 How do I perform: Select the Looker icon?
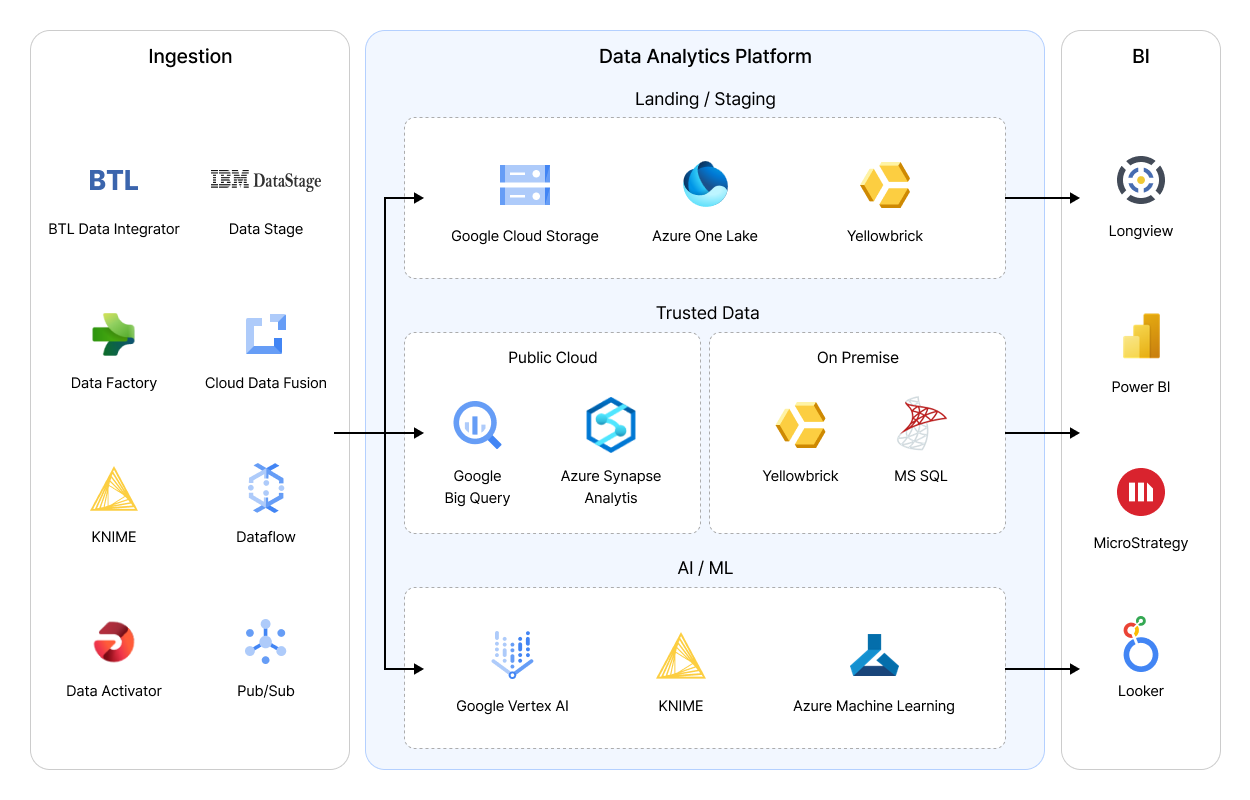pyautogui.click(x=1141, y=644)
